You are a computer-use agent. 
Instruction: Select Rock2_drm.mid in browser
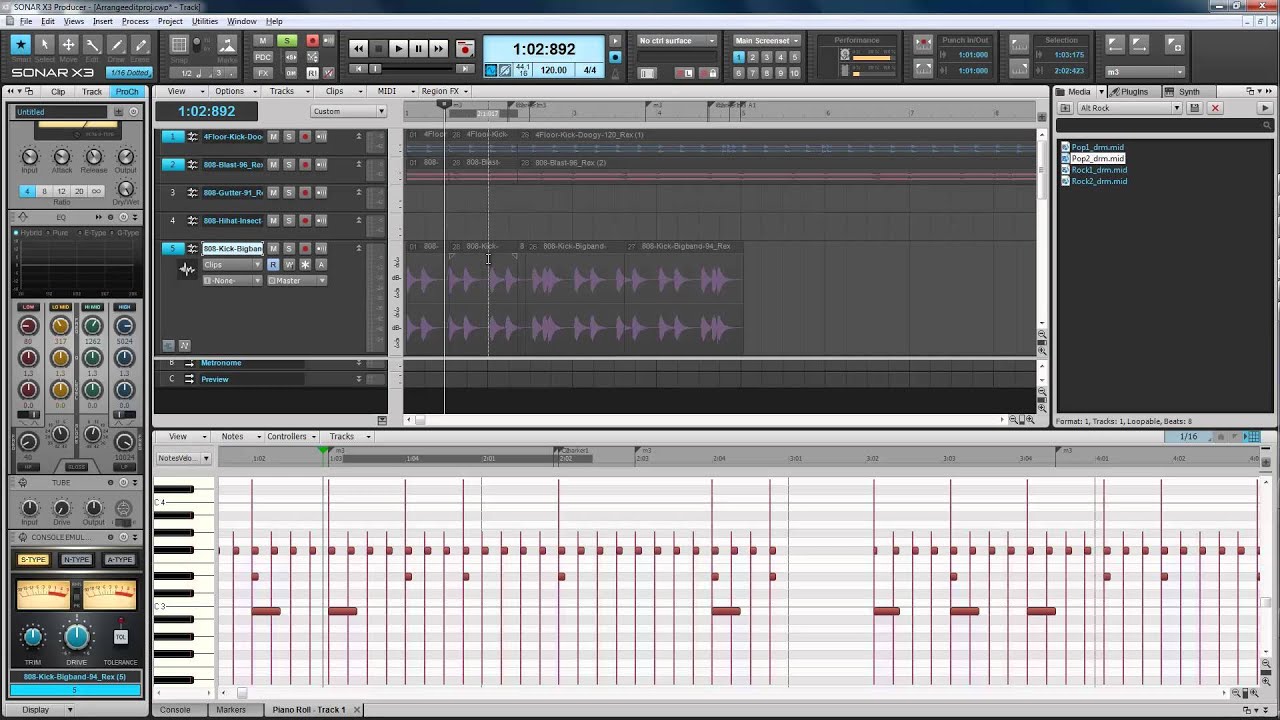point(1099,181)
